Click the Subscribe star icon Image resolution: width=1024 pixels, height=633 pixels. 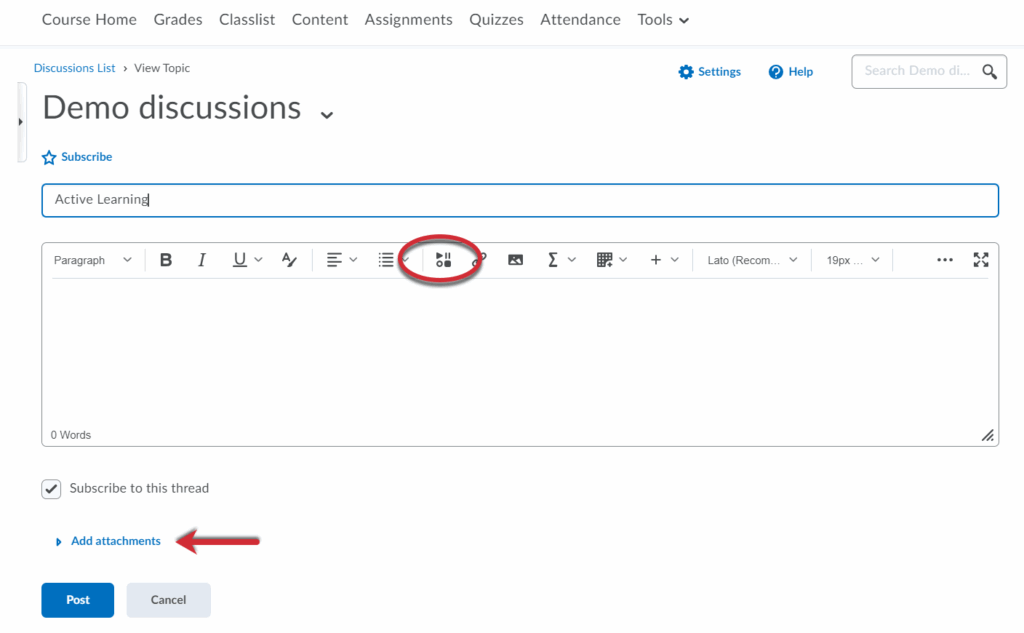coord(49,158)
